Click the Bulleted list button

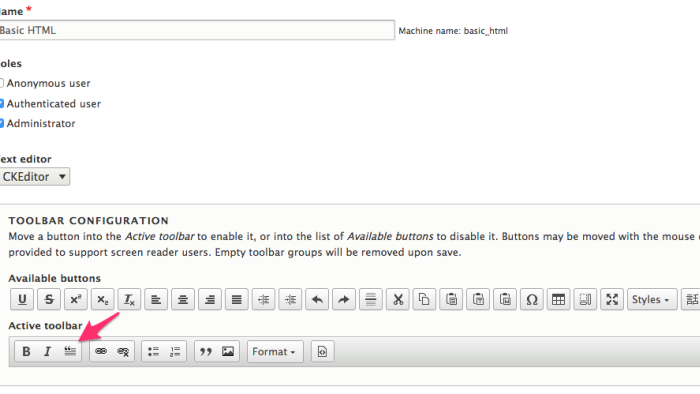(x=153, y=352)
